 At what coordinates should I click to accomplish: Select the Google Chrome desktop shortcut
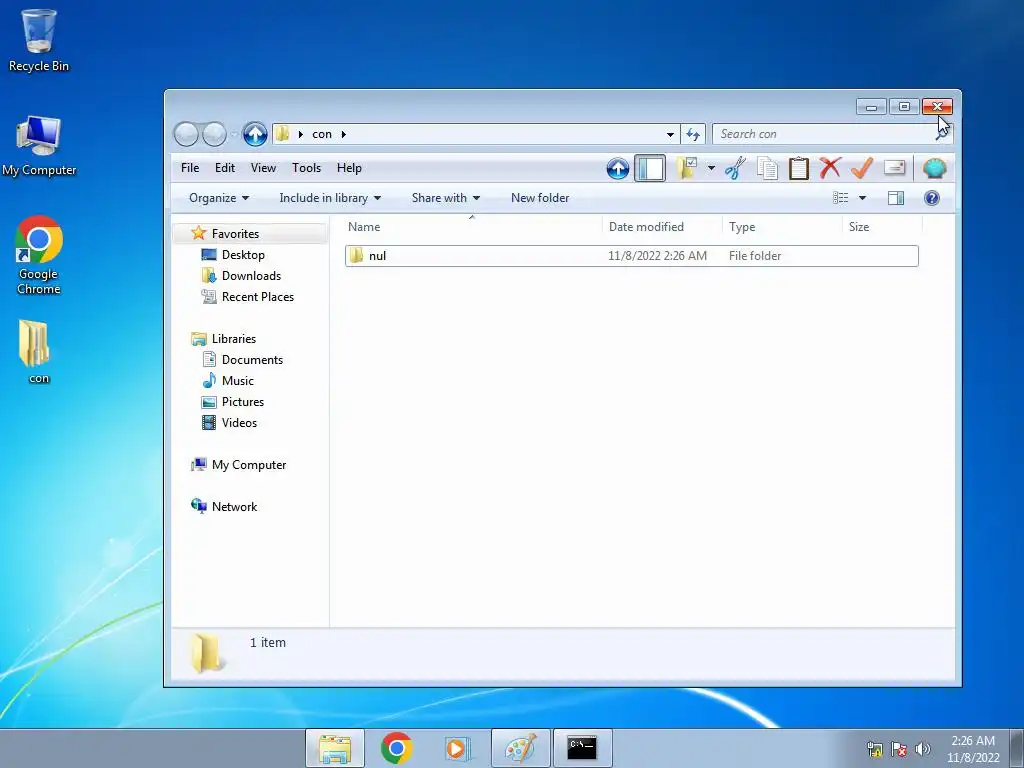coord(39,255)
